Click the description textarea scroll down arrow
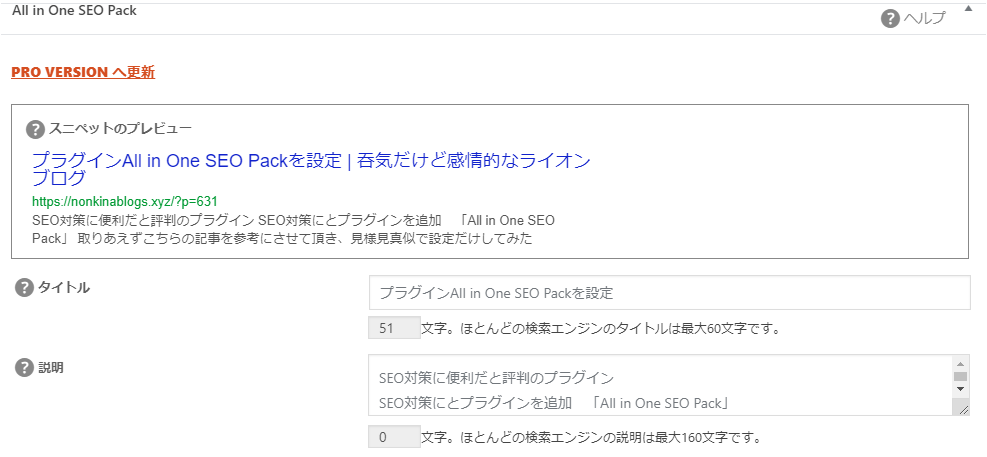The height and width of the screenshot is (457, 987). coord(960,389)
